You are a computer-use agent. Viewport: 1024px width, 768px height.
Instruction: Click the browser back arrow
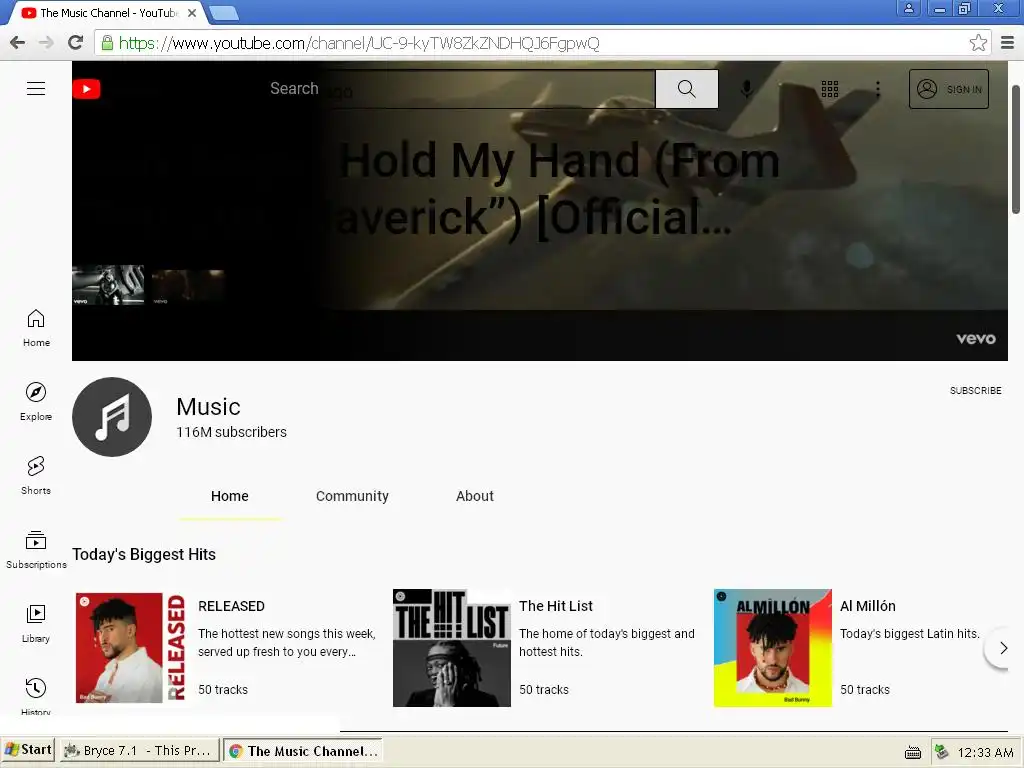click(18, 43)
